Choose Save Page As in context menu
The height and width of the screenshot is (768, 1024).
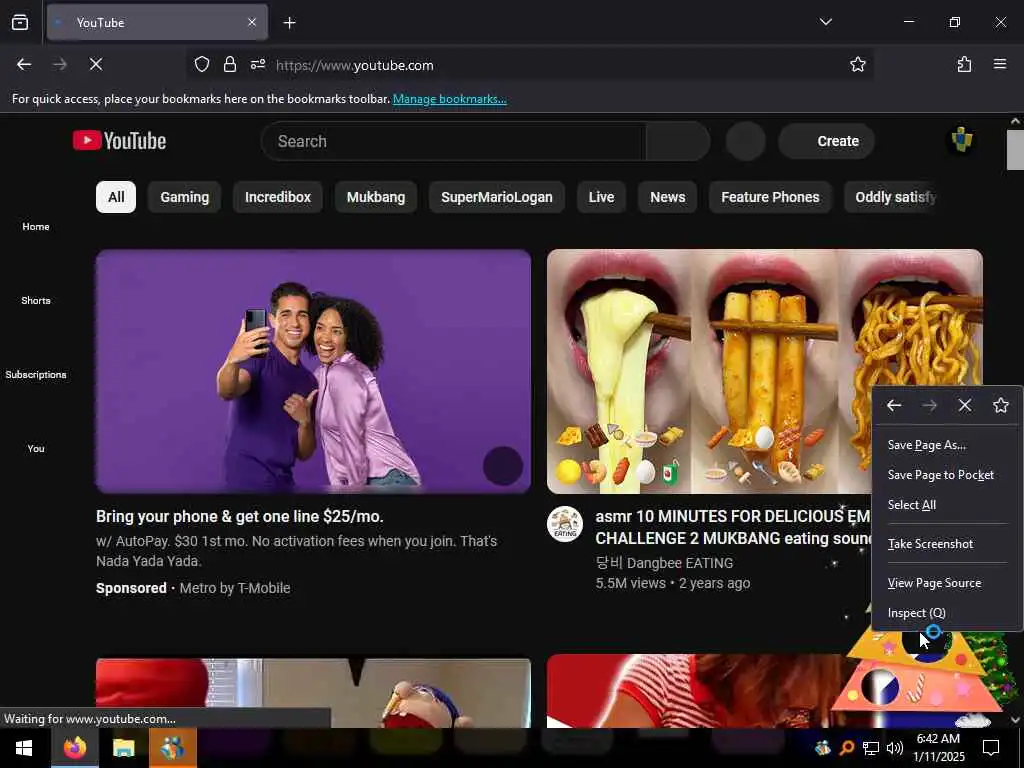click(x=947, y=445)
